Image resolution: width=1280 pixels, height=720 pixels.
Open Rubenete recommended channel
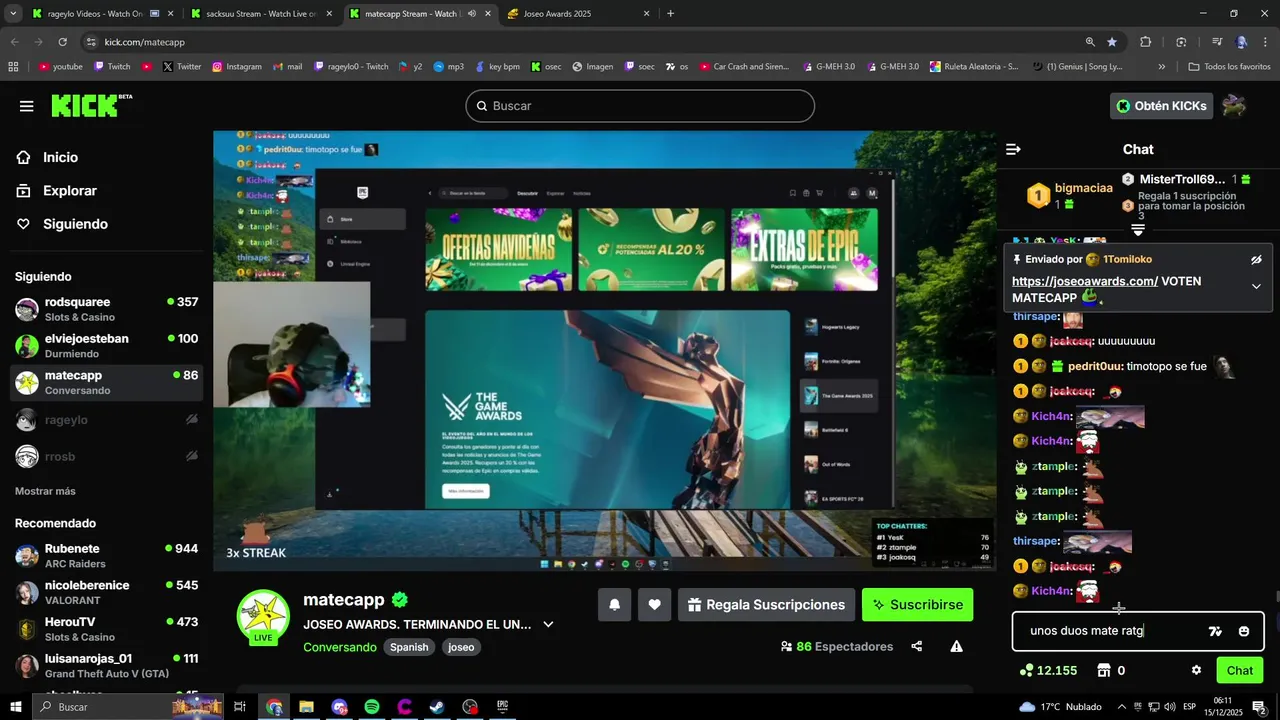click(x=106, y=556)
